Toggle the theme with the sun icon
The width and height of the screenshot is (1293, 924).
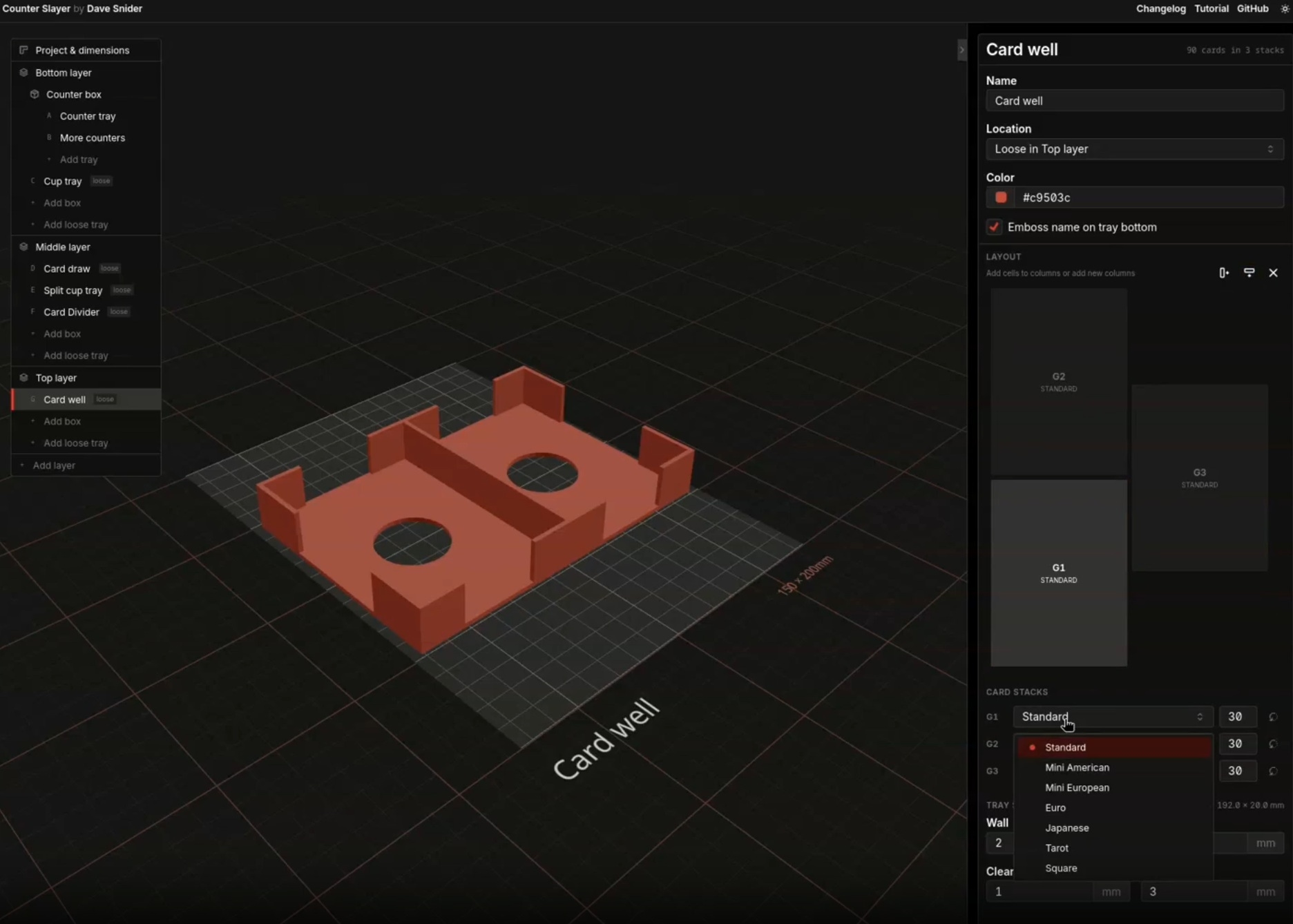click(x=1283, y=8)
